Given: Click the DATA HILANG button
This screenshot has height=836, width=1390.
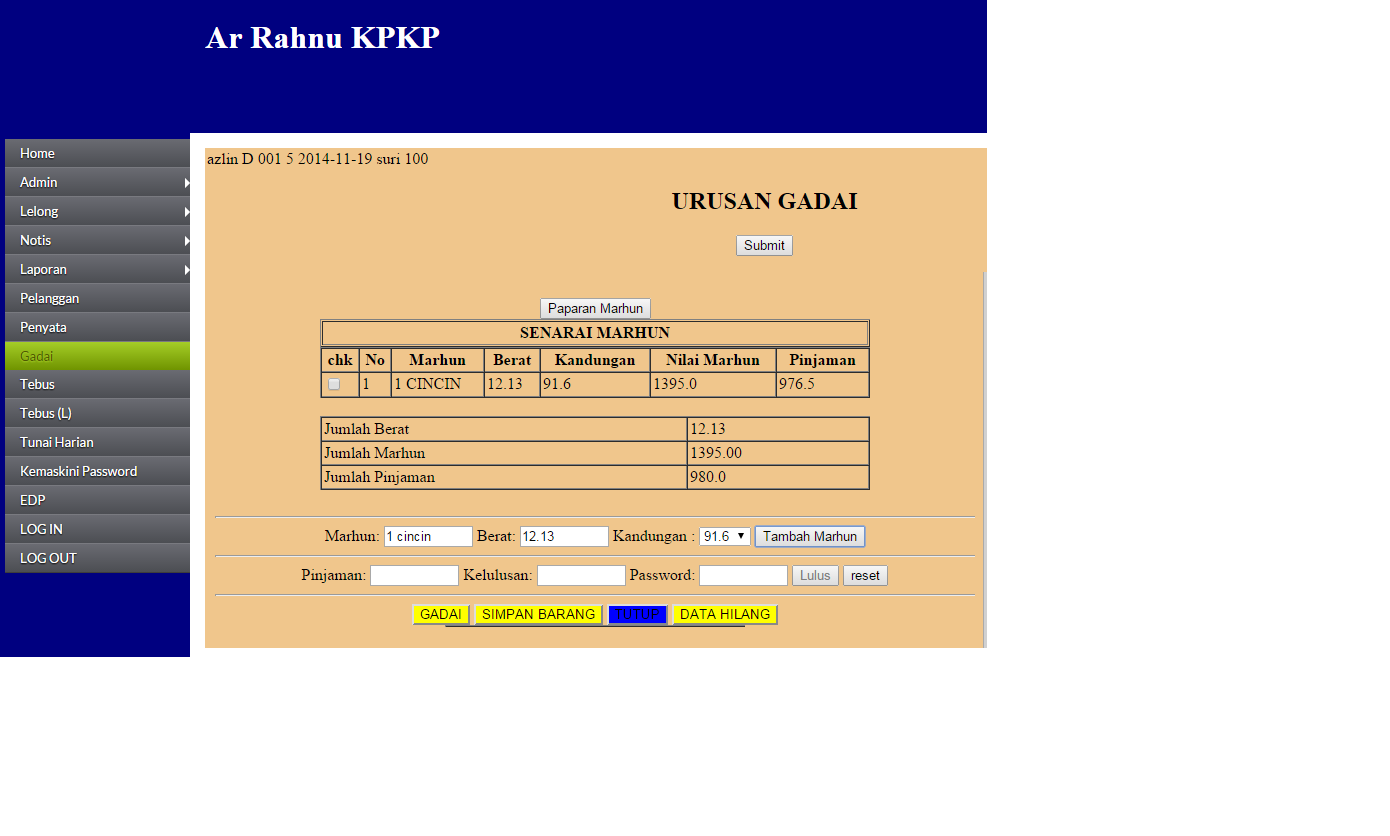Looking at the screenshot, I should (725, 614).
